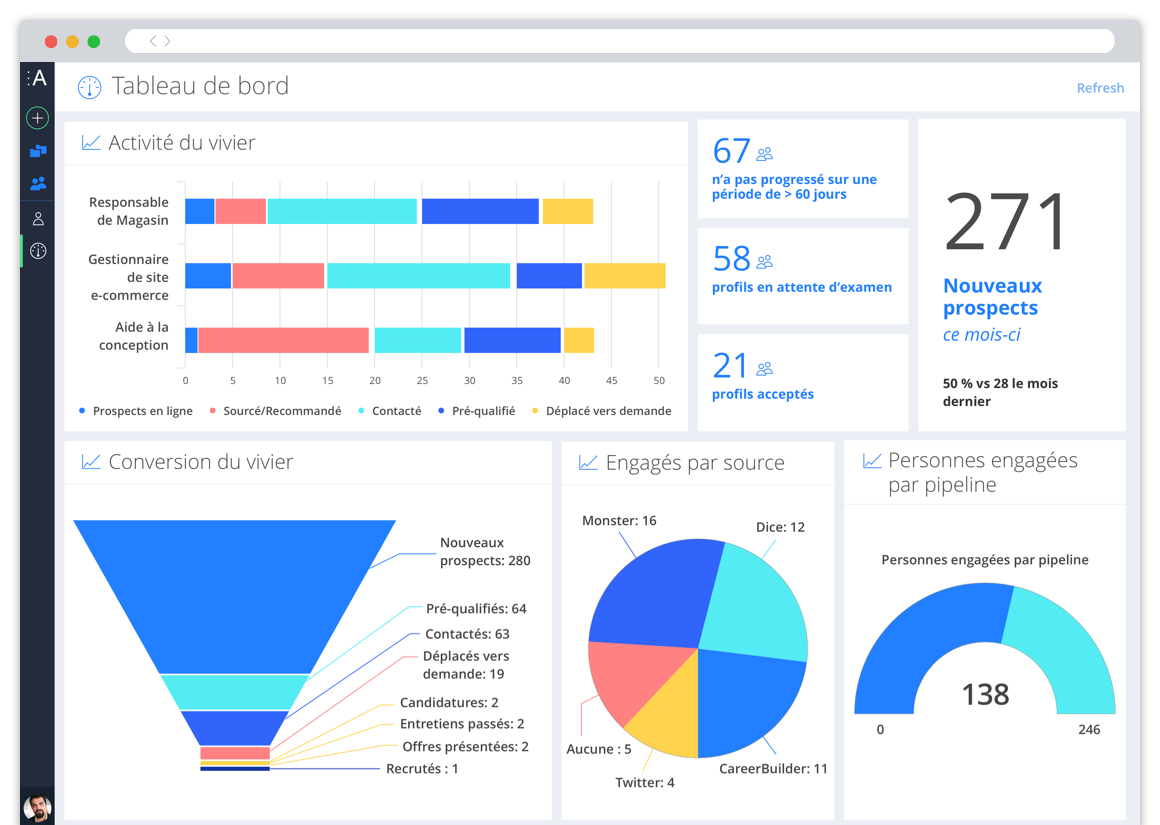
Task: Select the dashboard gauge icon in sidebar
Action: tap(38, 251)
